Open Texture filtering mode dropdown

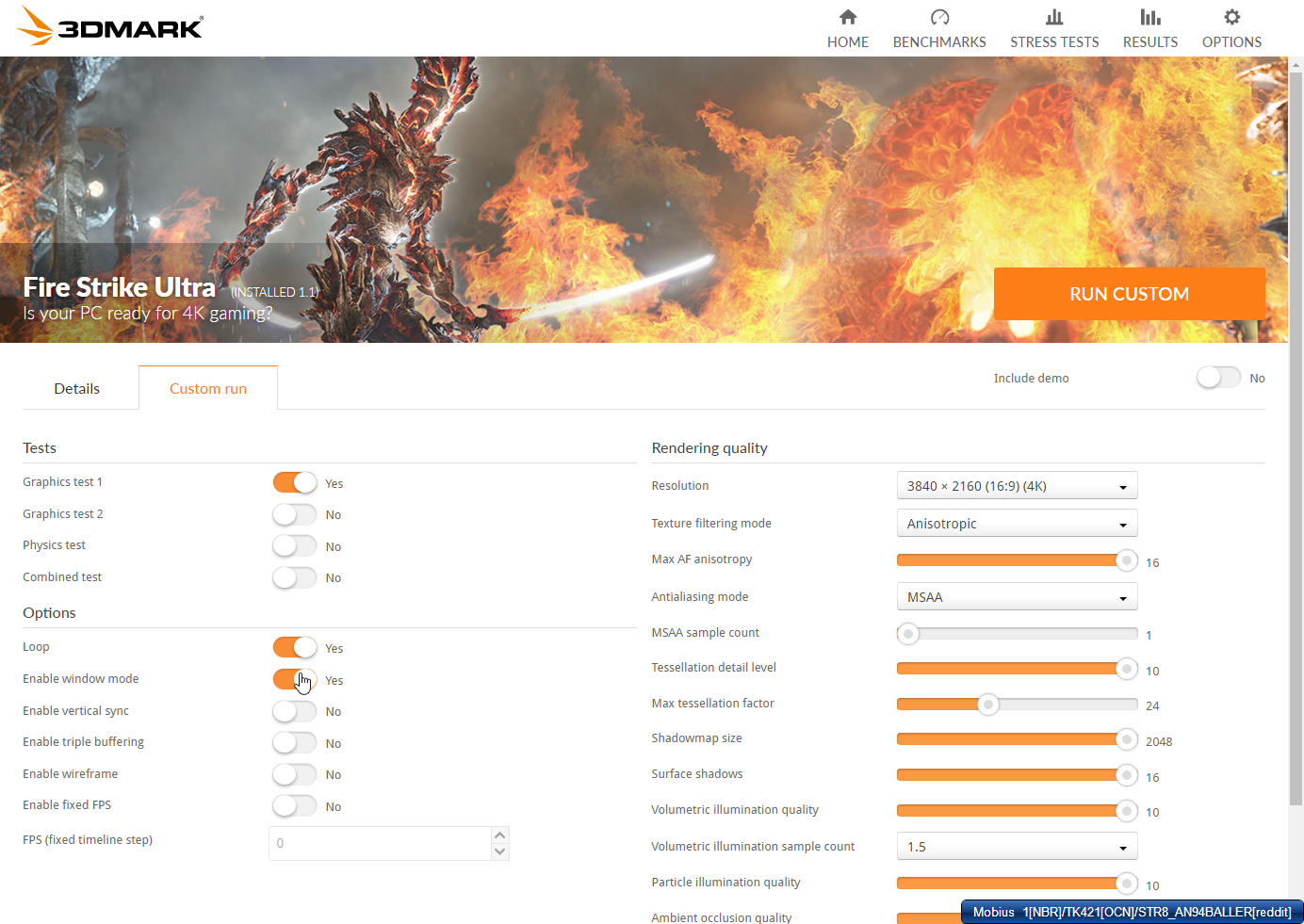click(1017, 523)
